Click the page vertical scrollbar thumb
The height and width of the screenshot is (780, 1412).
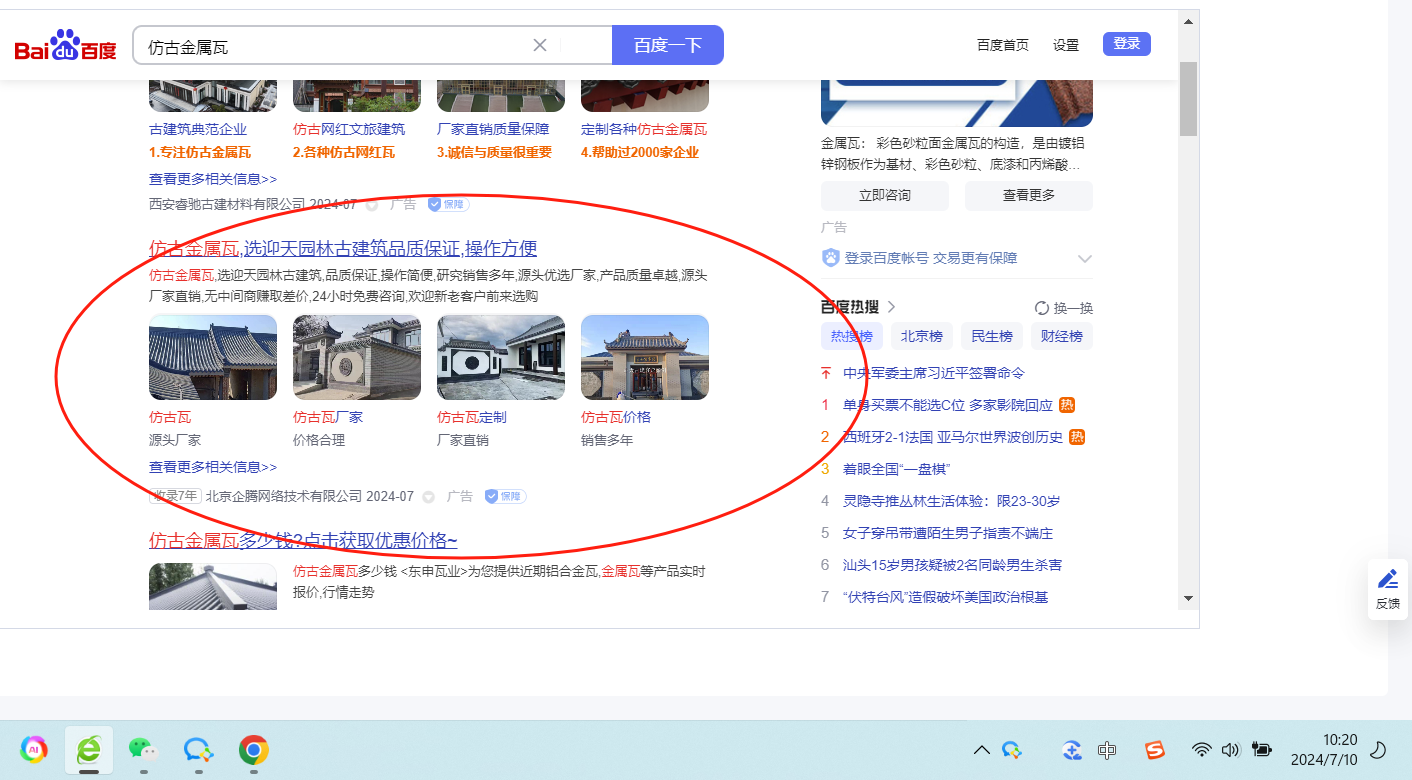click(1188, 98)
